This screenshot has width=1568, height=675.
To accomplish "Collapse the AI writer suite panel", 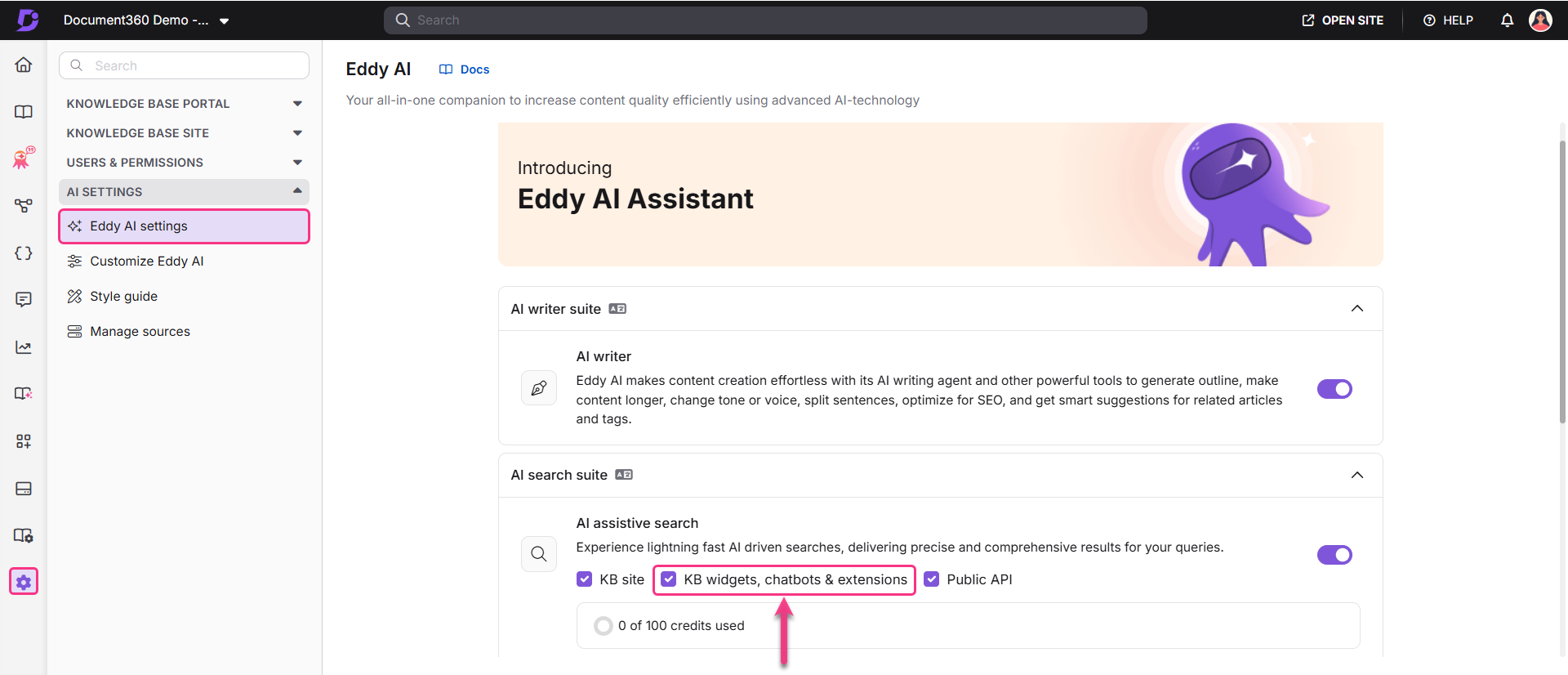I will tap(1357, 308).
